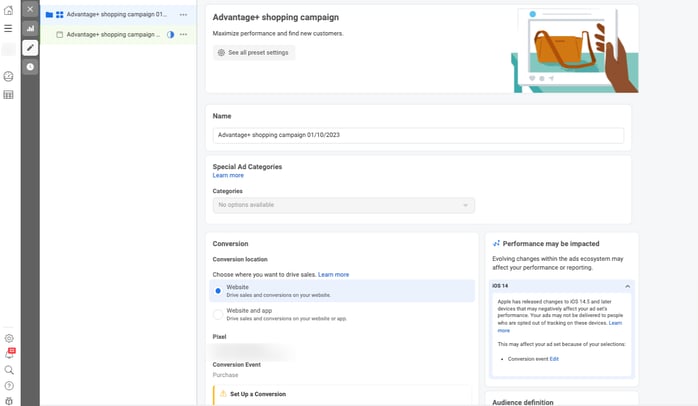The image size is (698, 406).
Task: Click Set Up a Conversion
Action: pyautogui.click(x=258, y=394)
